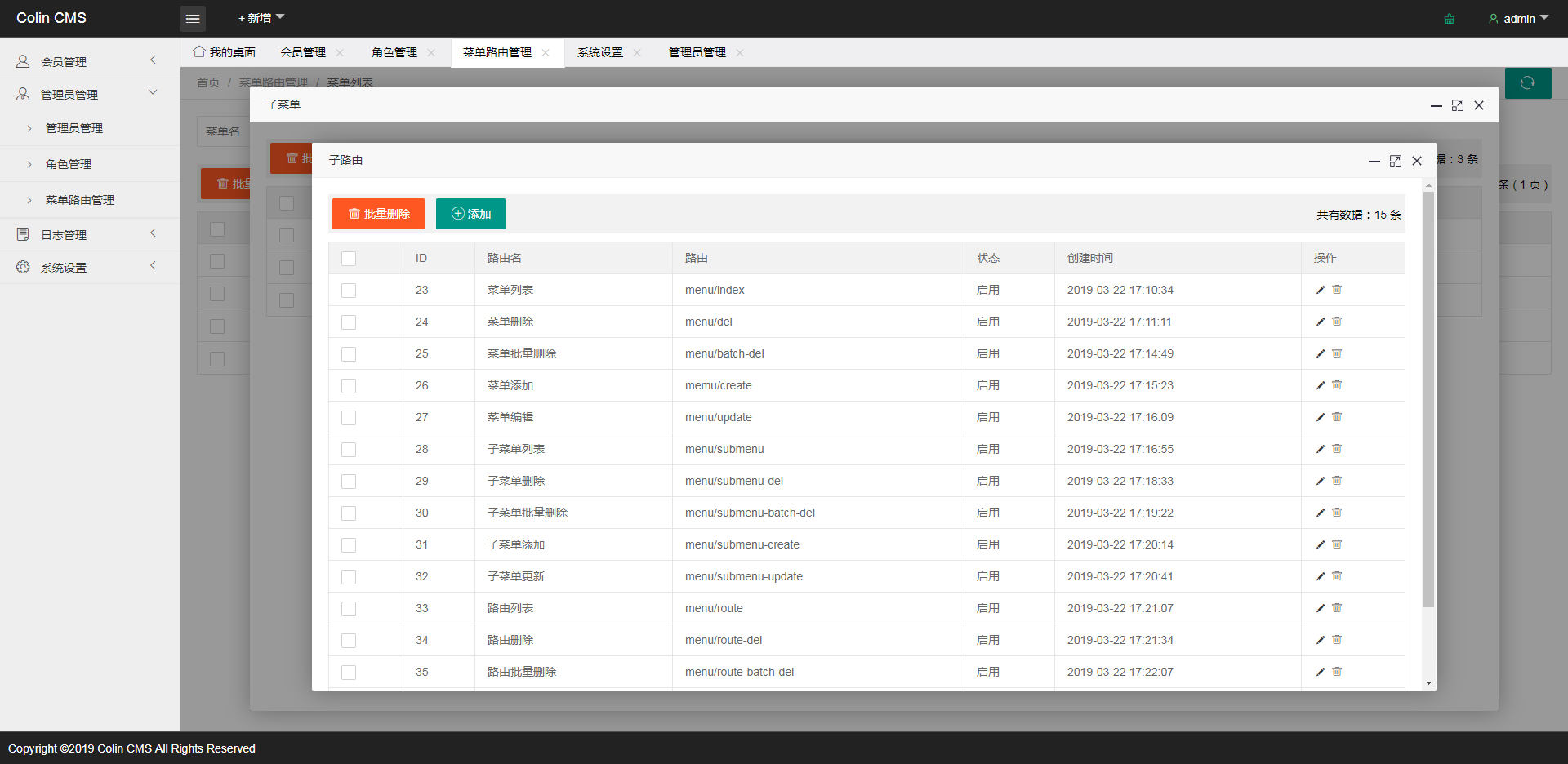Image resolution: width=1568 pixels, height=764 pixels.
Task: Delete route menu/submenu-del
Action: point(1337,481)
